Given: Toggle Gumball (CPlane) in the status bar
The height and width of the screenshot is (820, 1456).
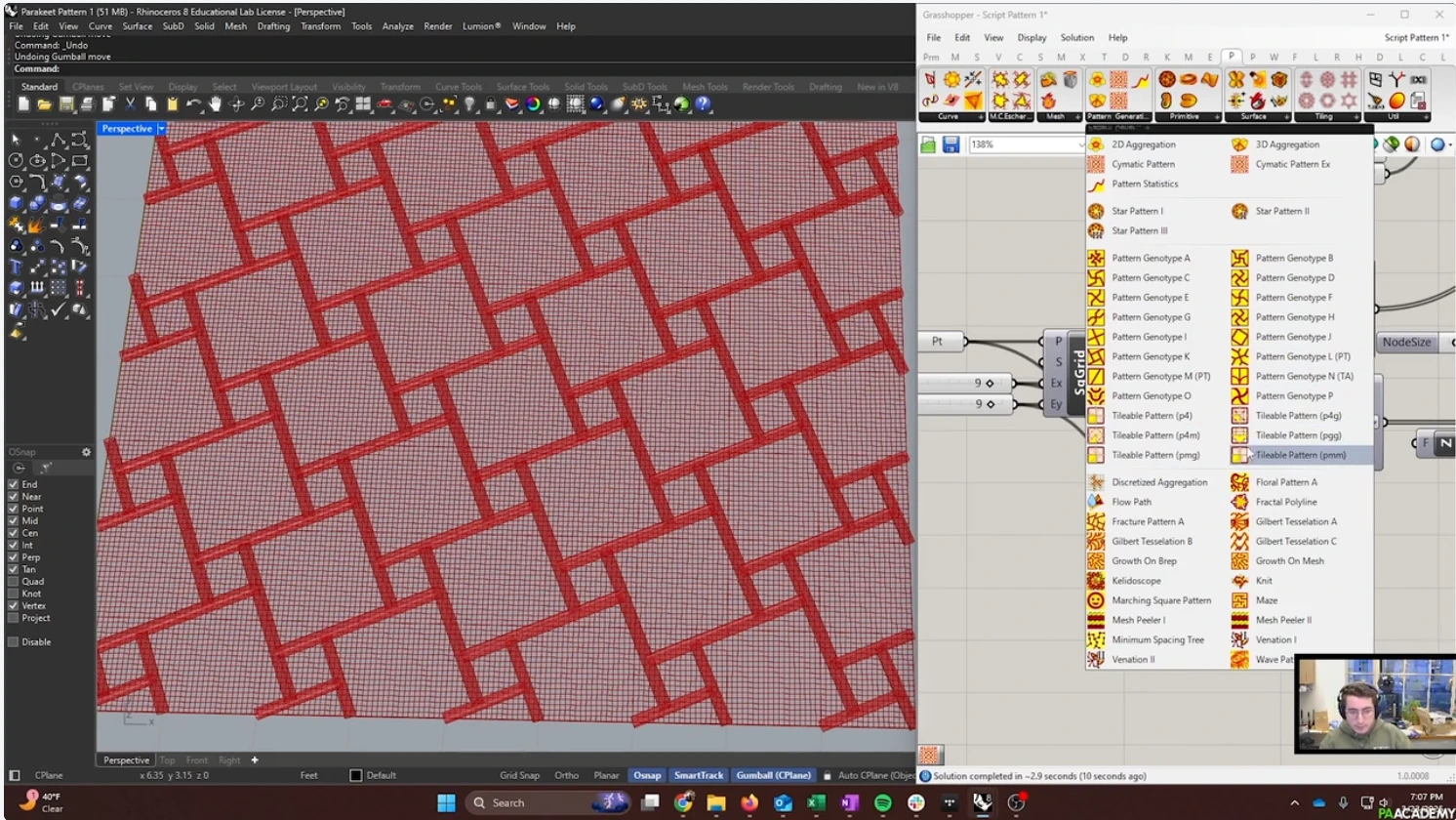Looking at the screenshot, I should (773, 775).
